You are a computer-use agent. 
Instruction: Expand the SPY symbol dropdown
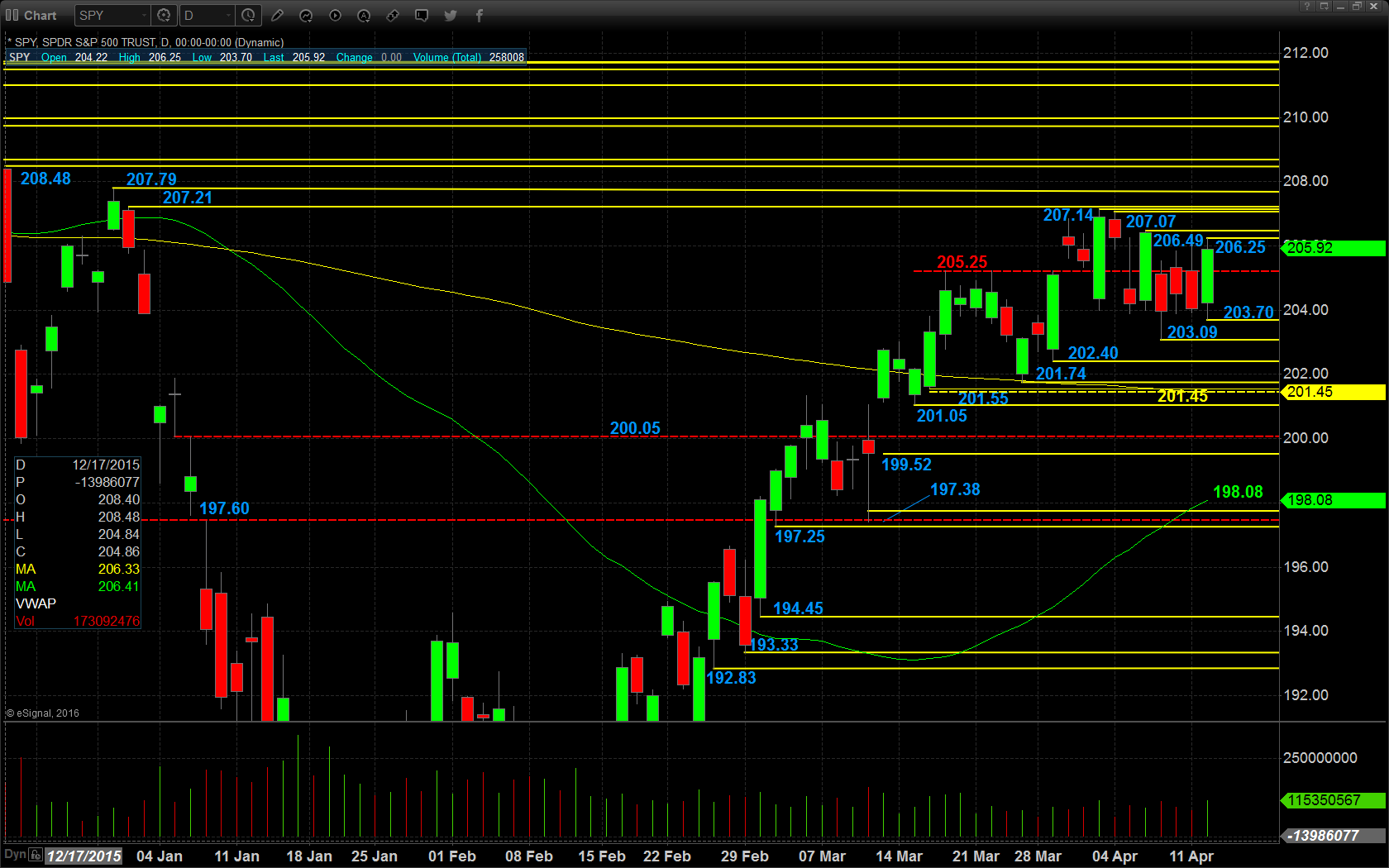click(144, 15)
